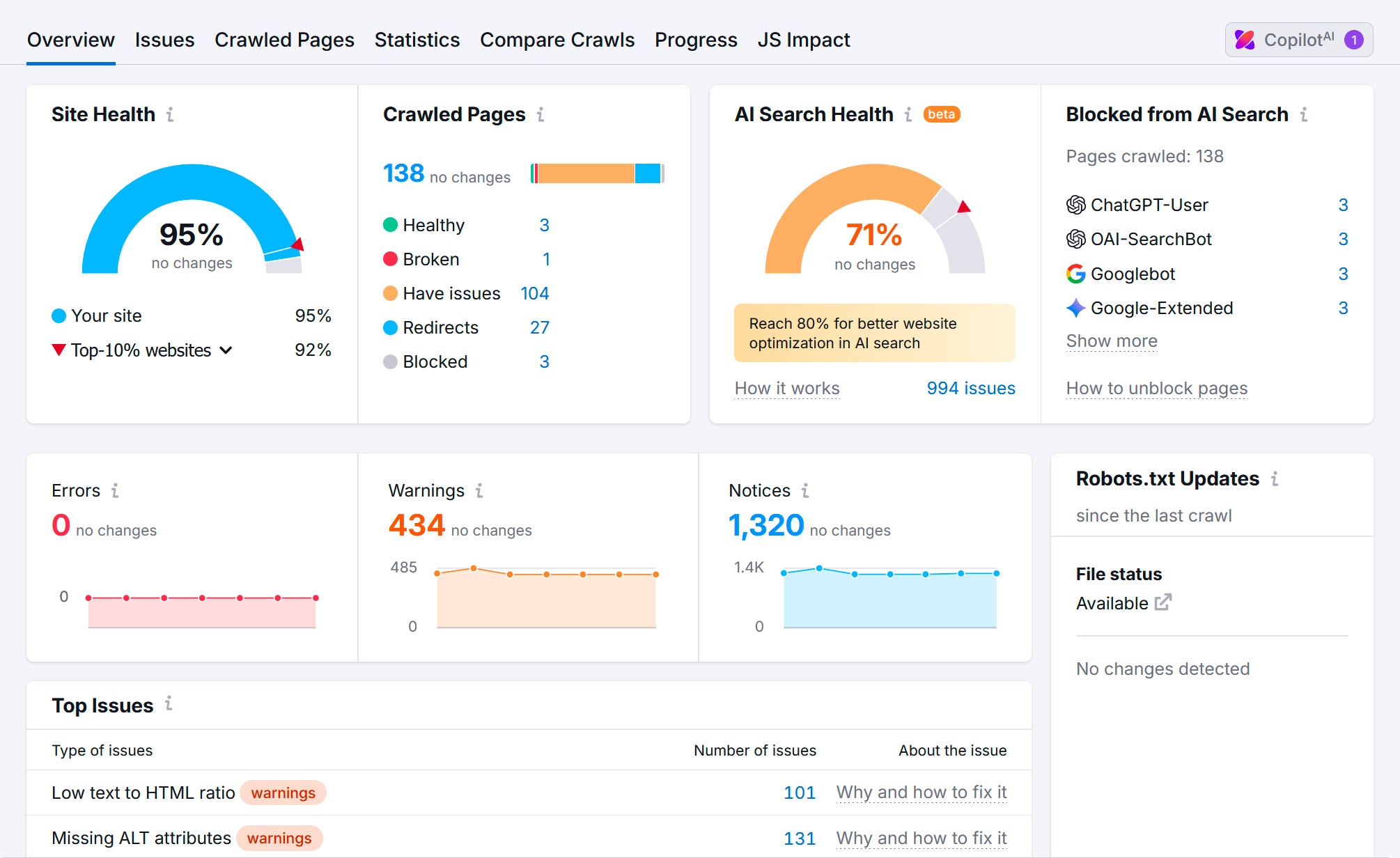
Task: Open the 994 issues link
Action: (x=970, y=388)
